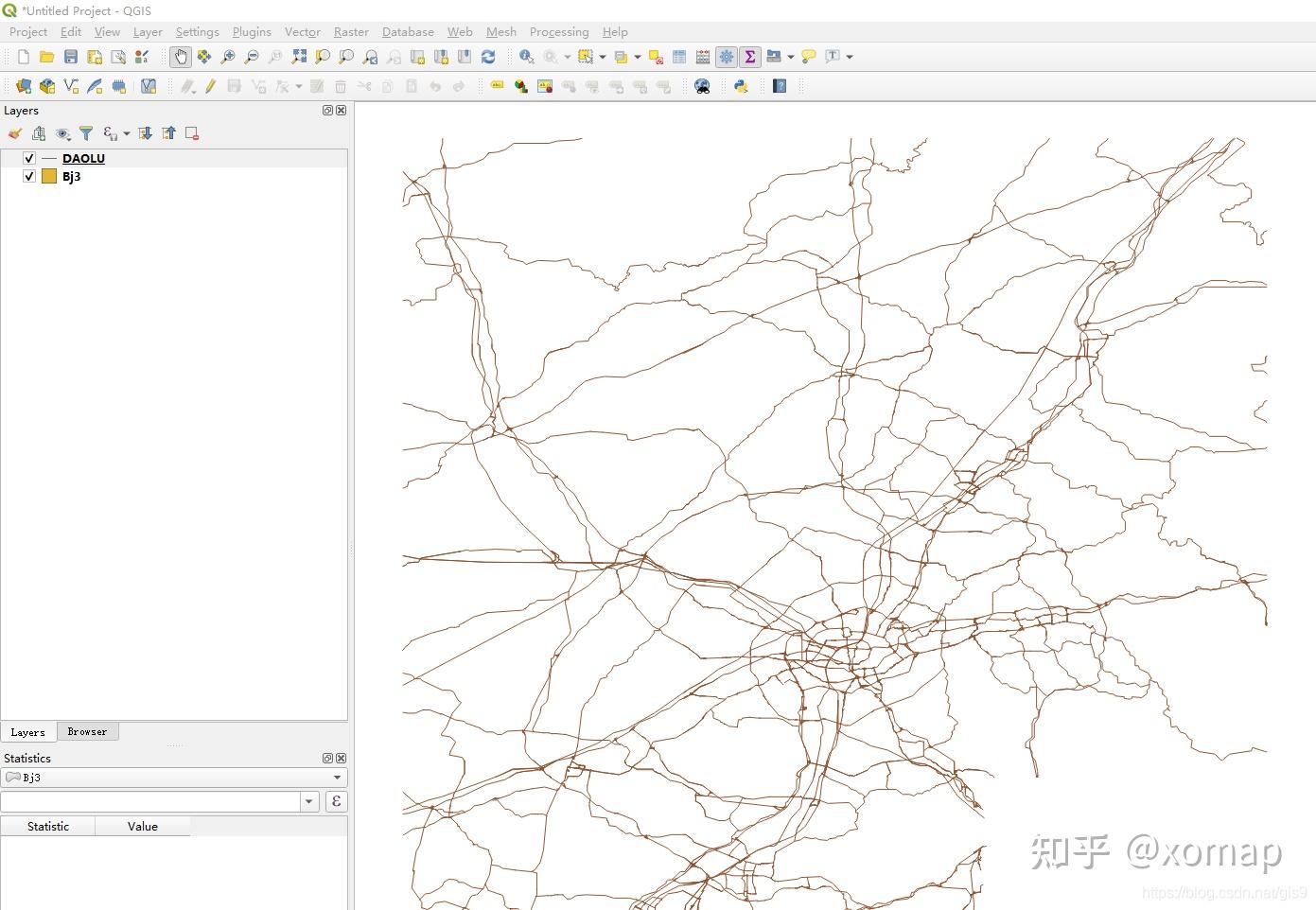Open the Processing menu
Viewport: 1316px width, 910px height.
point(559,31)
